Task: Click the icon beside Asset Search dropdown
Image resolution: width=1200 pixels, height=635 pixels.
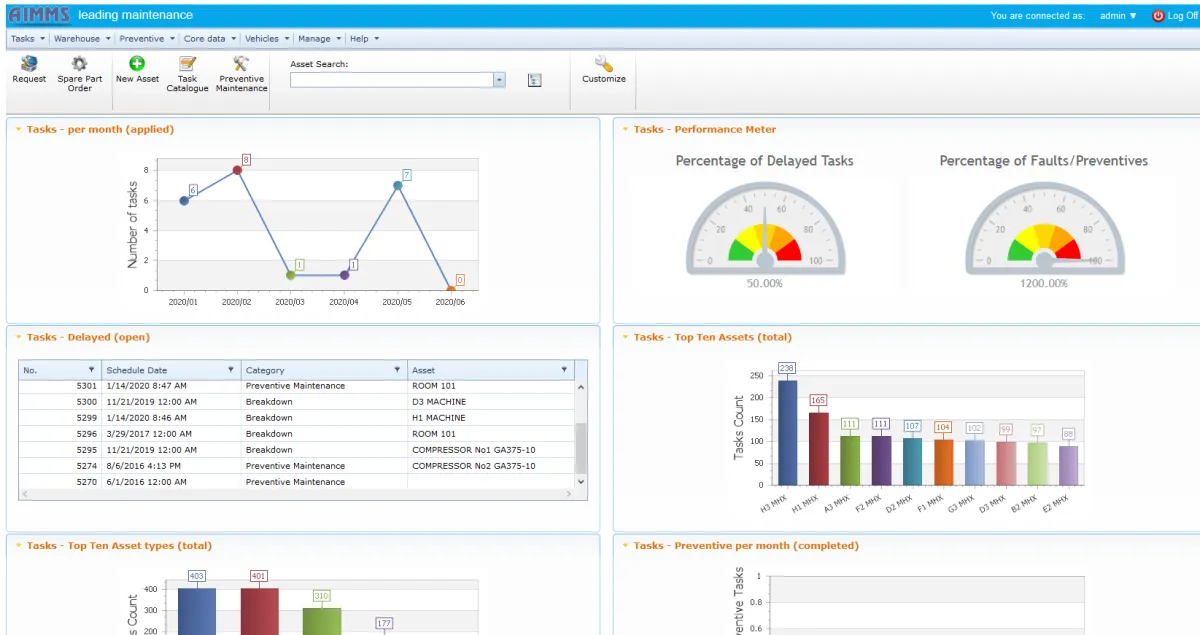Action: 534,80
